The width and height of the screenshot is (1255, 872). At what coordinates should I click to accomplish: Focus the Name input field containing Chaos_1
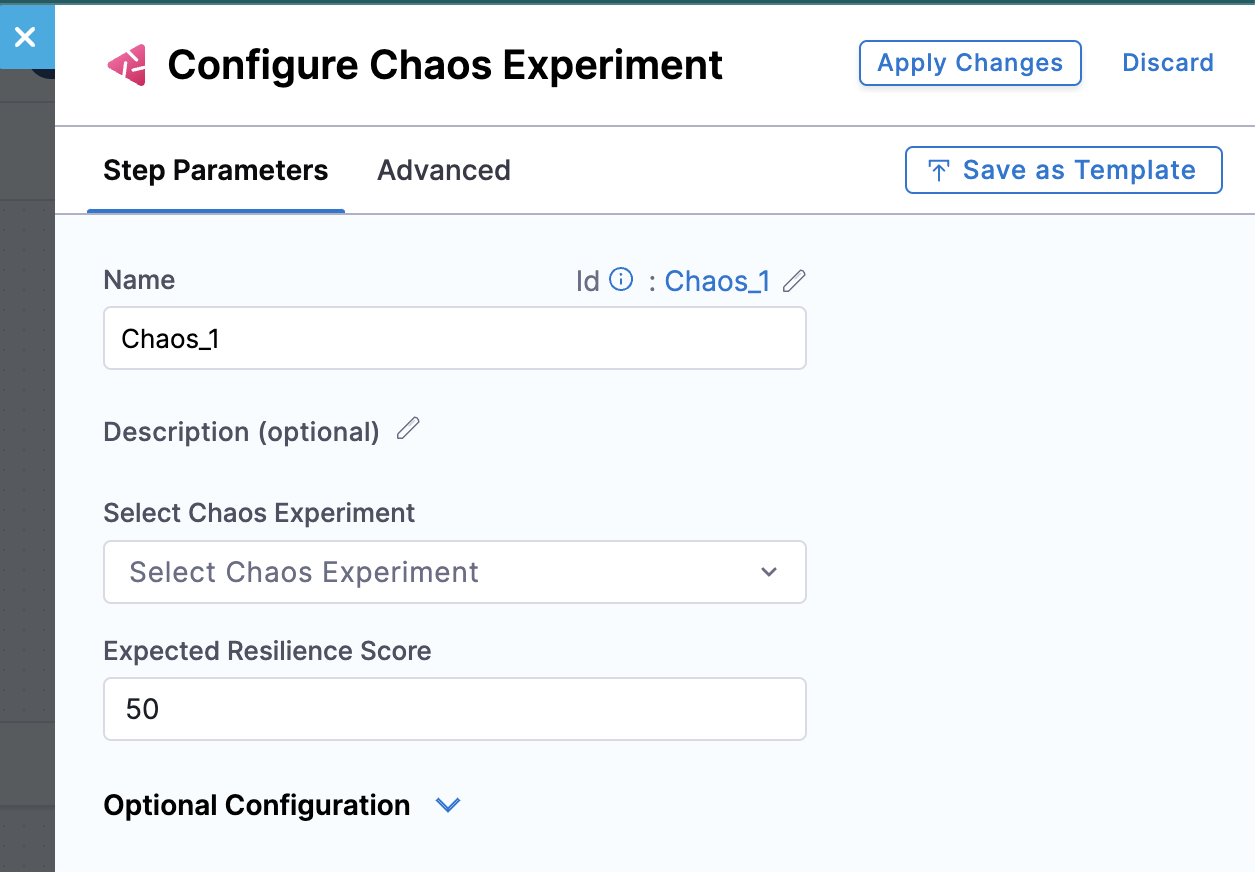pyautogui.click(x=454, y=339)
